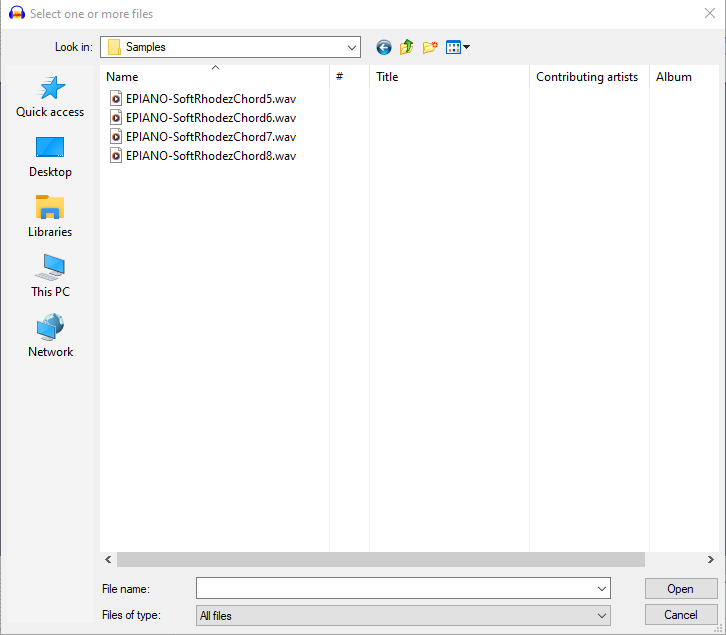Click the horizontal scrollbar right arrow
This screenshot has height=635, width=726.
(x=711, y=560)
